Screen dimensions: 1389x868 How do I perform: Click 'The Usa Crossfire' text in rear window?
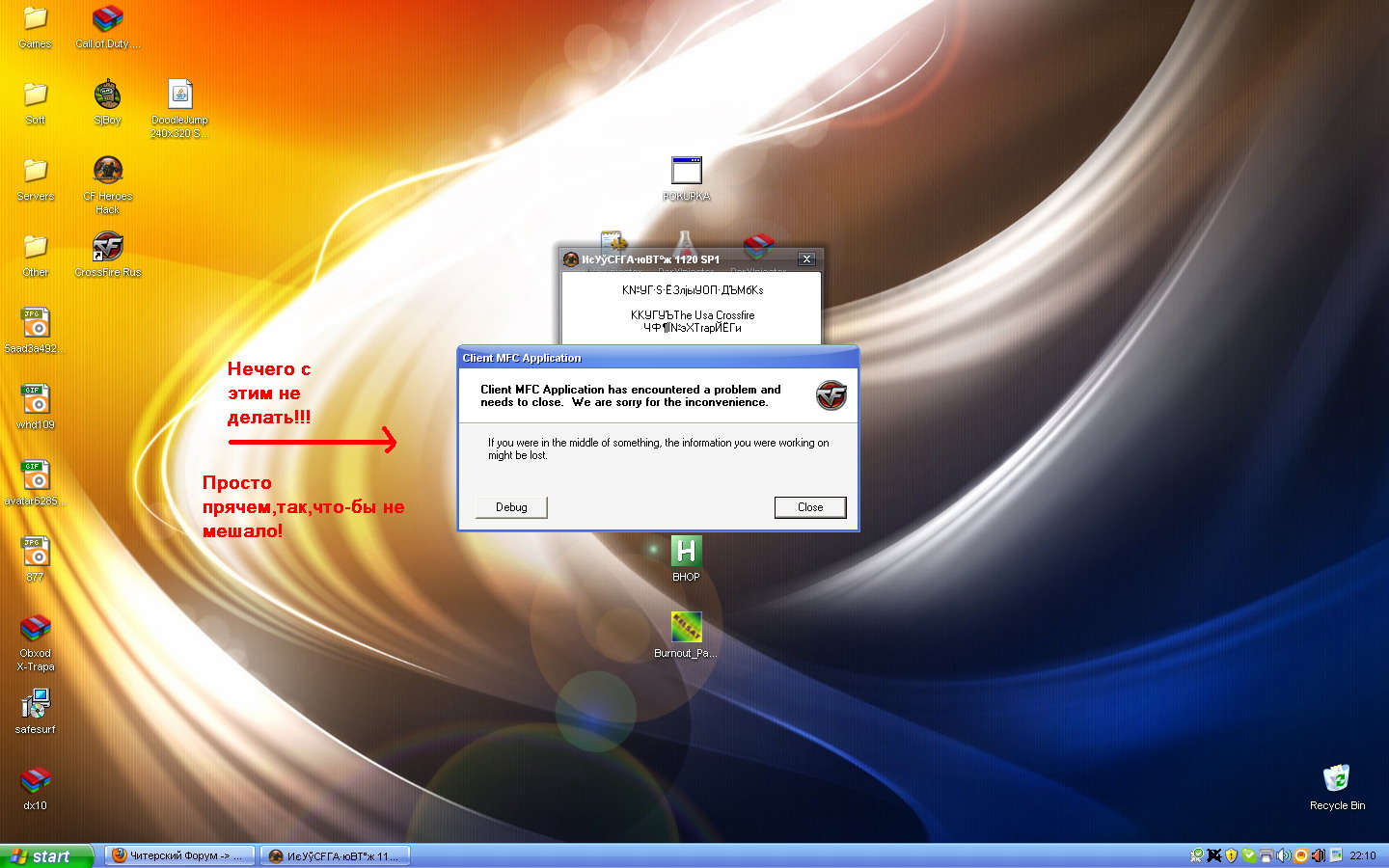coord(714,315)
